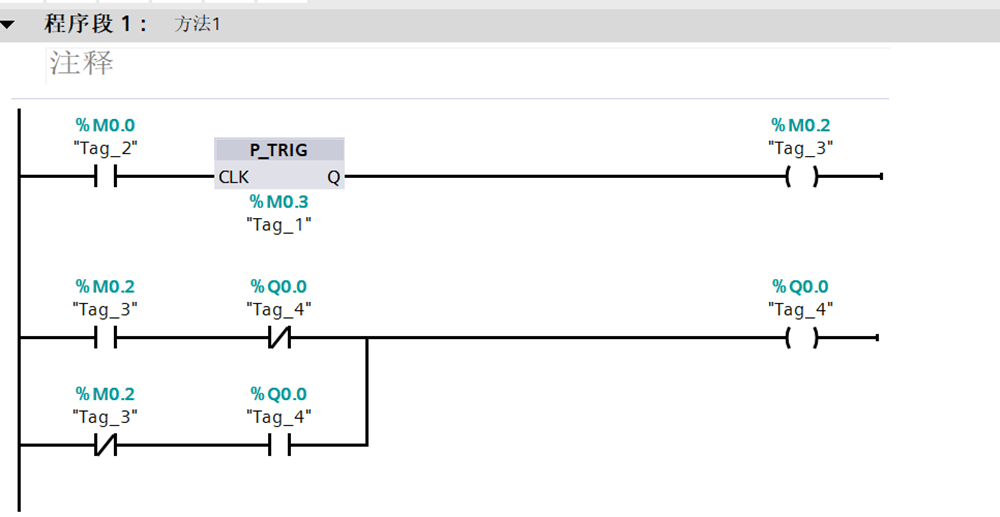Click the Q output of P_TRIG
This screenshot has width=1000, height=517.
332,178
